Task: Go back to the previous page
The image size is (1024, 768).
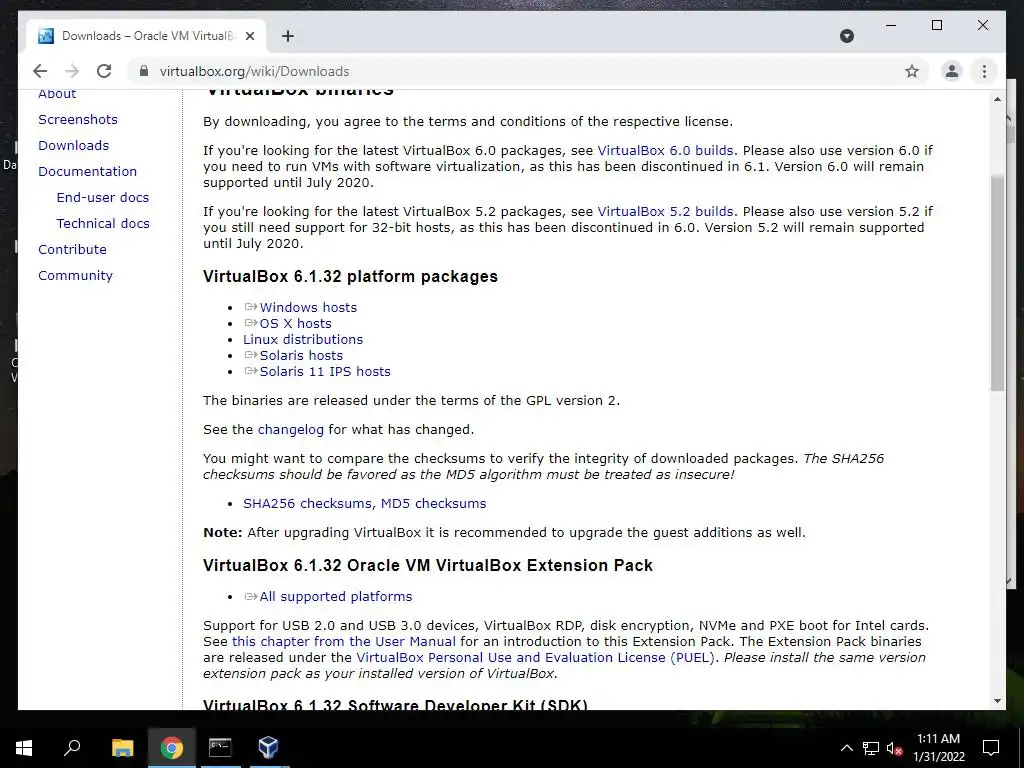Action: point(40,71)
